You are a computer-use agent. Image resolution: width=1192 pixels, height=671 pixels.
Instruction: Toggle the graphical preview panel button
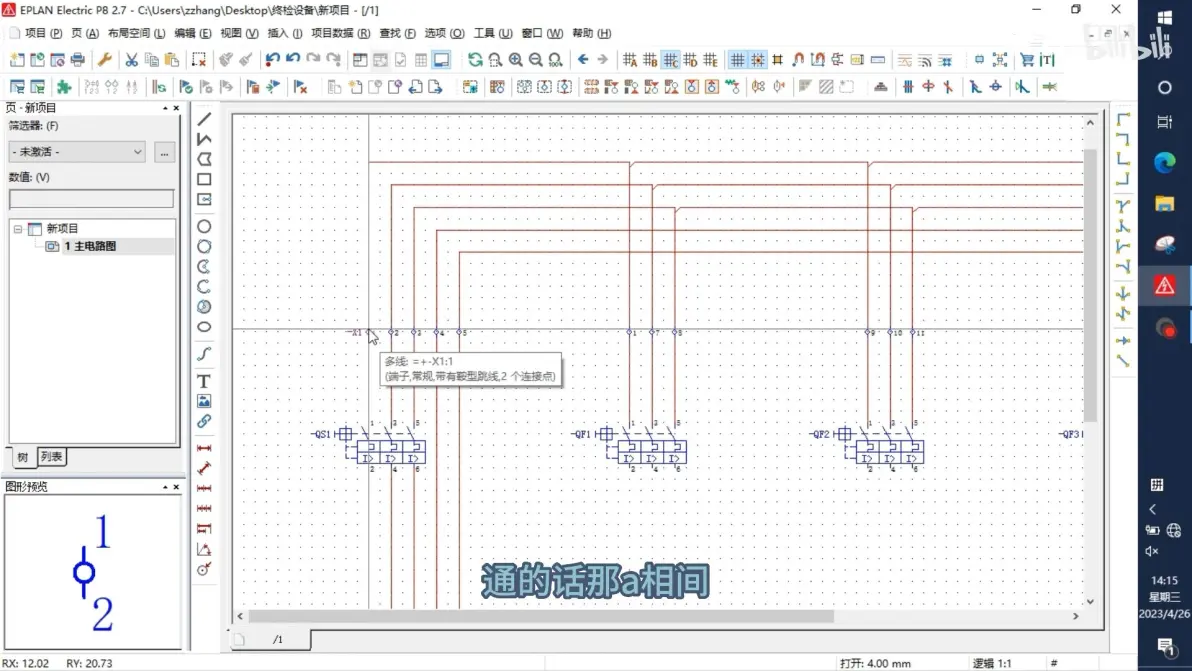click(x=441, y=59)
